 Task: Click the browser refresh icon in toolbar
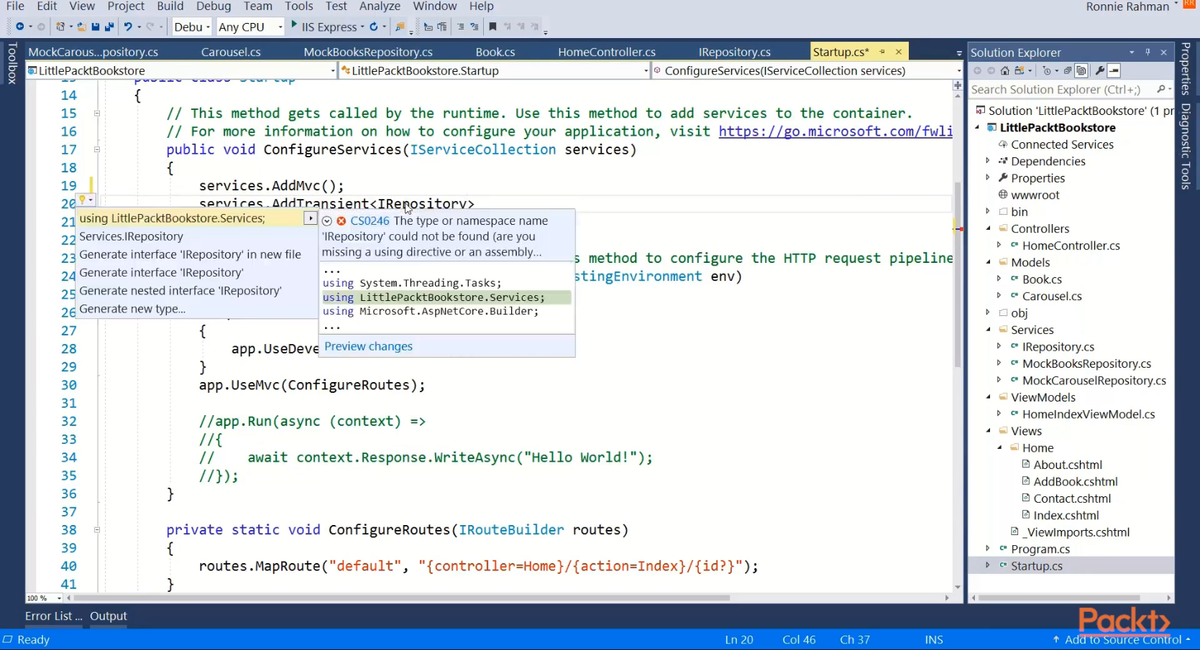[x=374, y=27]
